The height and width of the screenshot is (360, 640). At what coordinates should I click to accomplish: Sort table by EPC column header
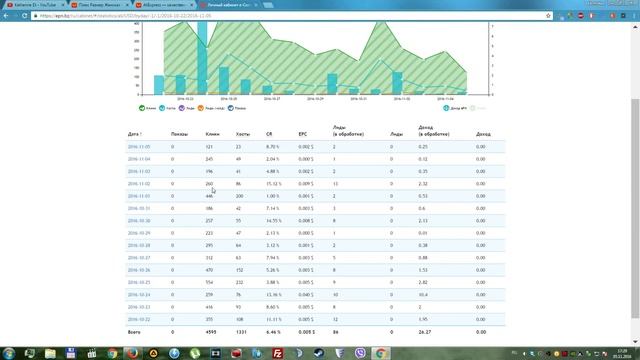point(302,134)
